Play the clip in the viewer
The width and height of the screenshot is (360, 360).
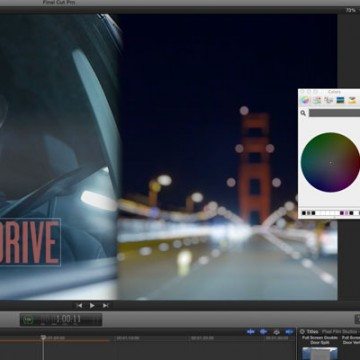tap(92, 305)
